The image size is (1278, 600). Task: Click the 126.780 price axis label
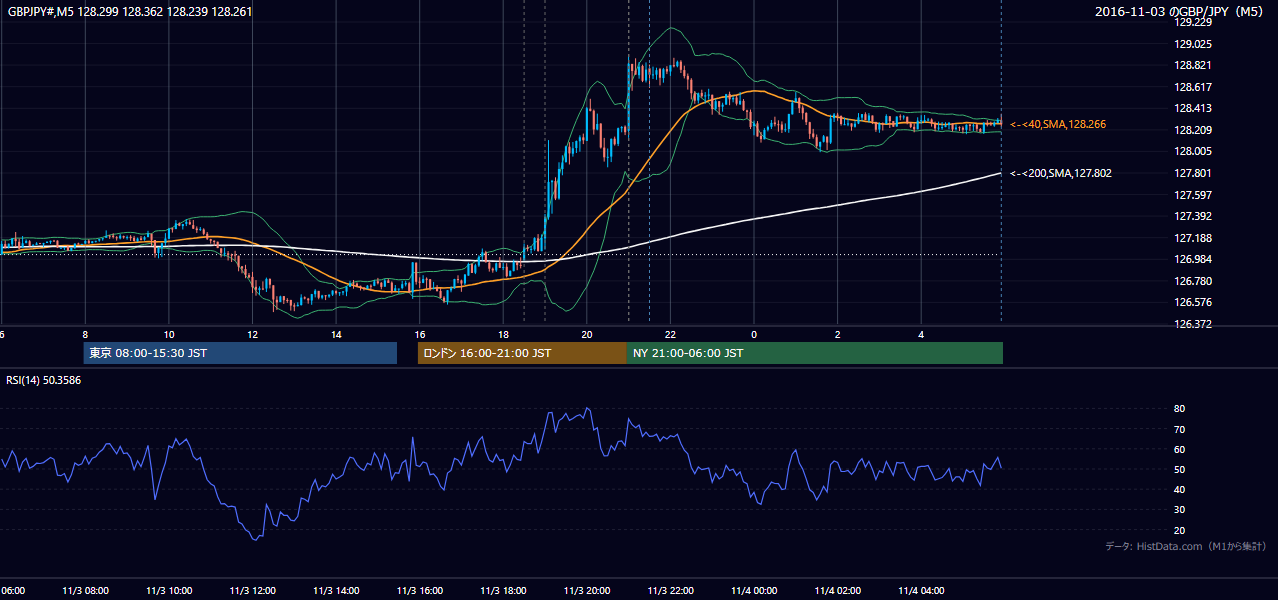click(1192, 281)
